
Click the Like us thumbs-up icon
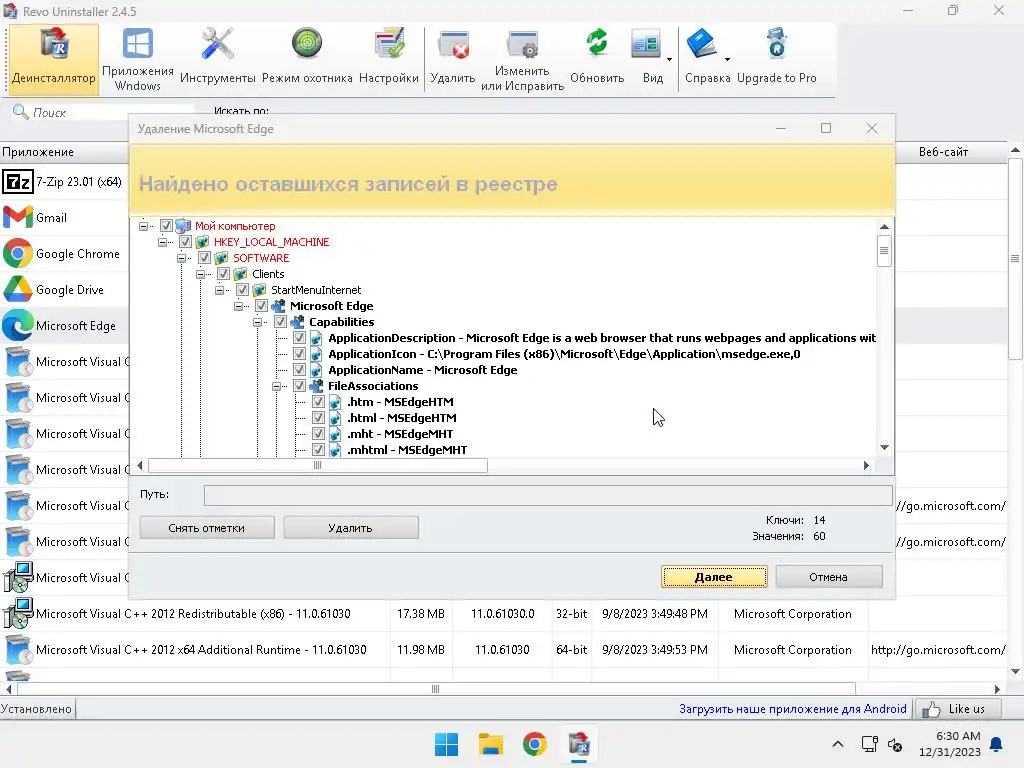tap(931, 709)
